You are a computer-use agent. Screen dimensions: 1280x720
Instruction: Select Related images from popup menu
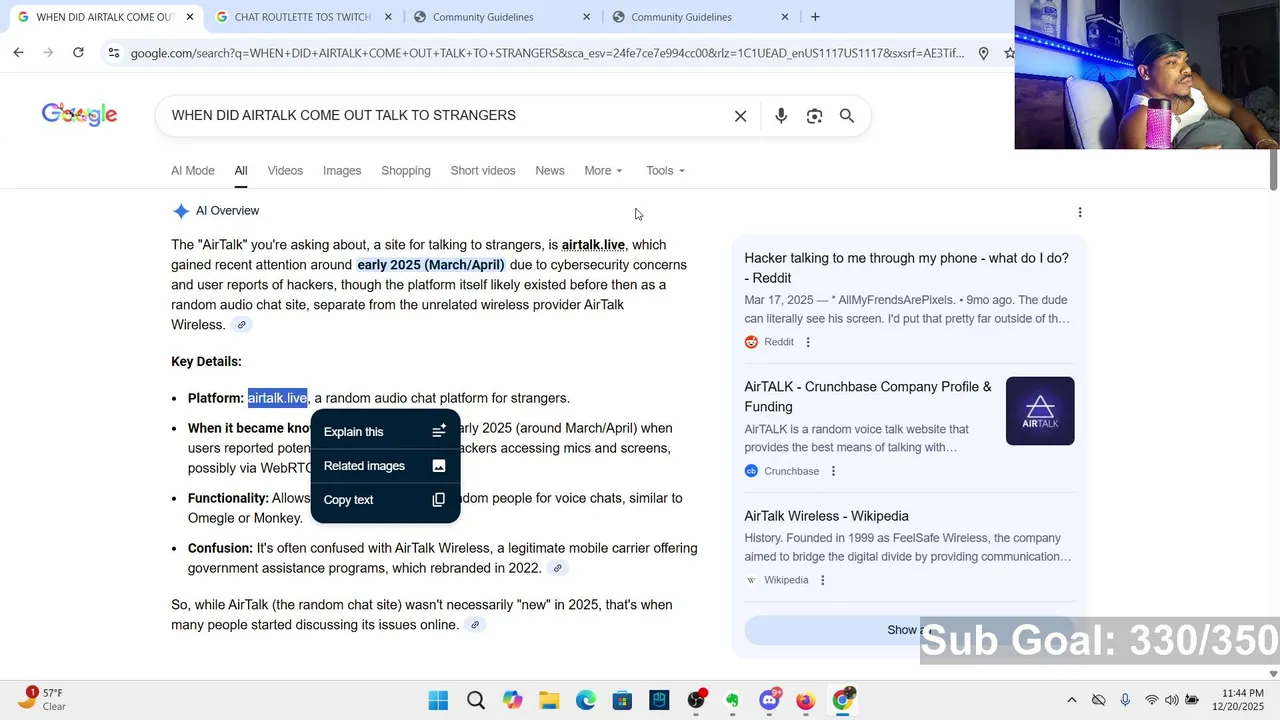[386, 466]
